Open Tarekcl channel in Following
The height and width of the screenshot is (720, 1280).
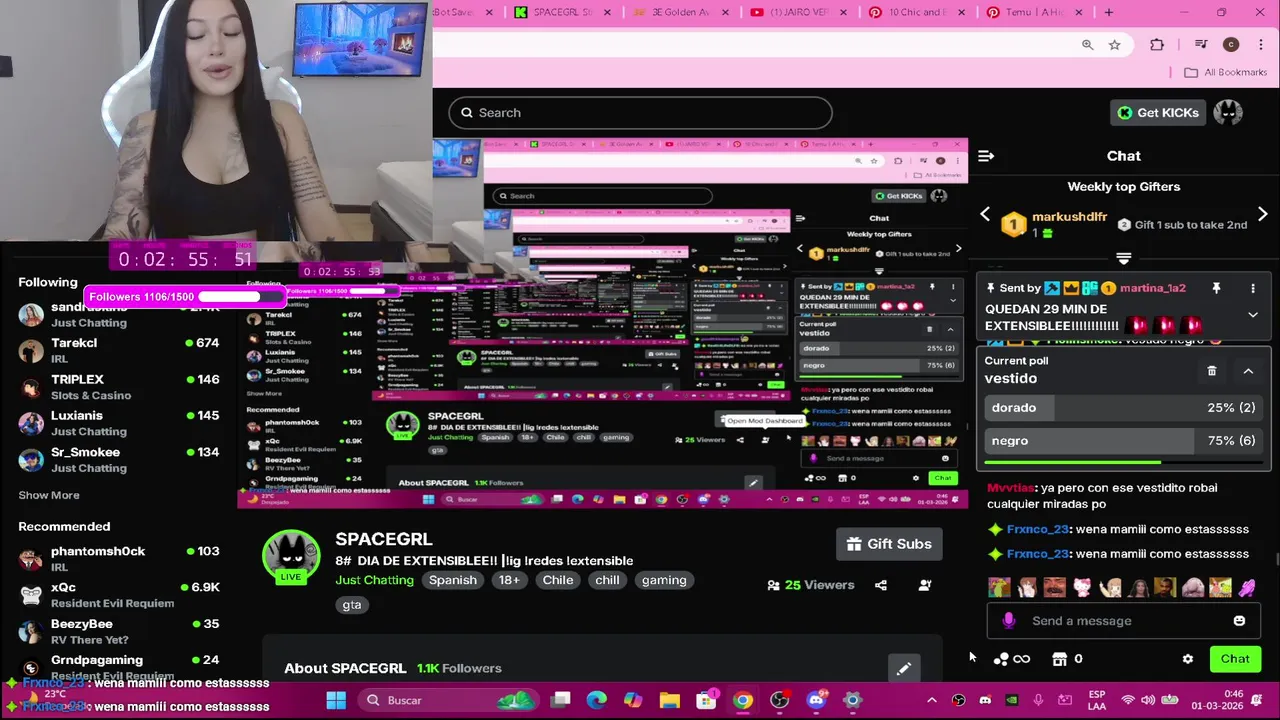pos(119,351)
